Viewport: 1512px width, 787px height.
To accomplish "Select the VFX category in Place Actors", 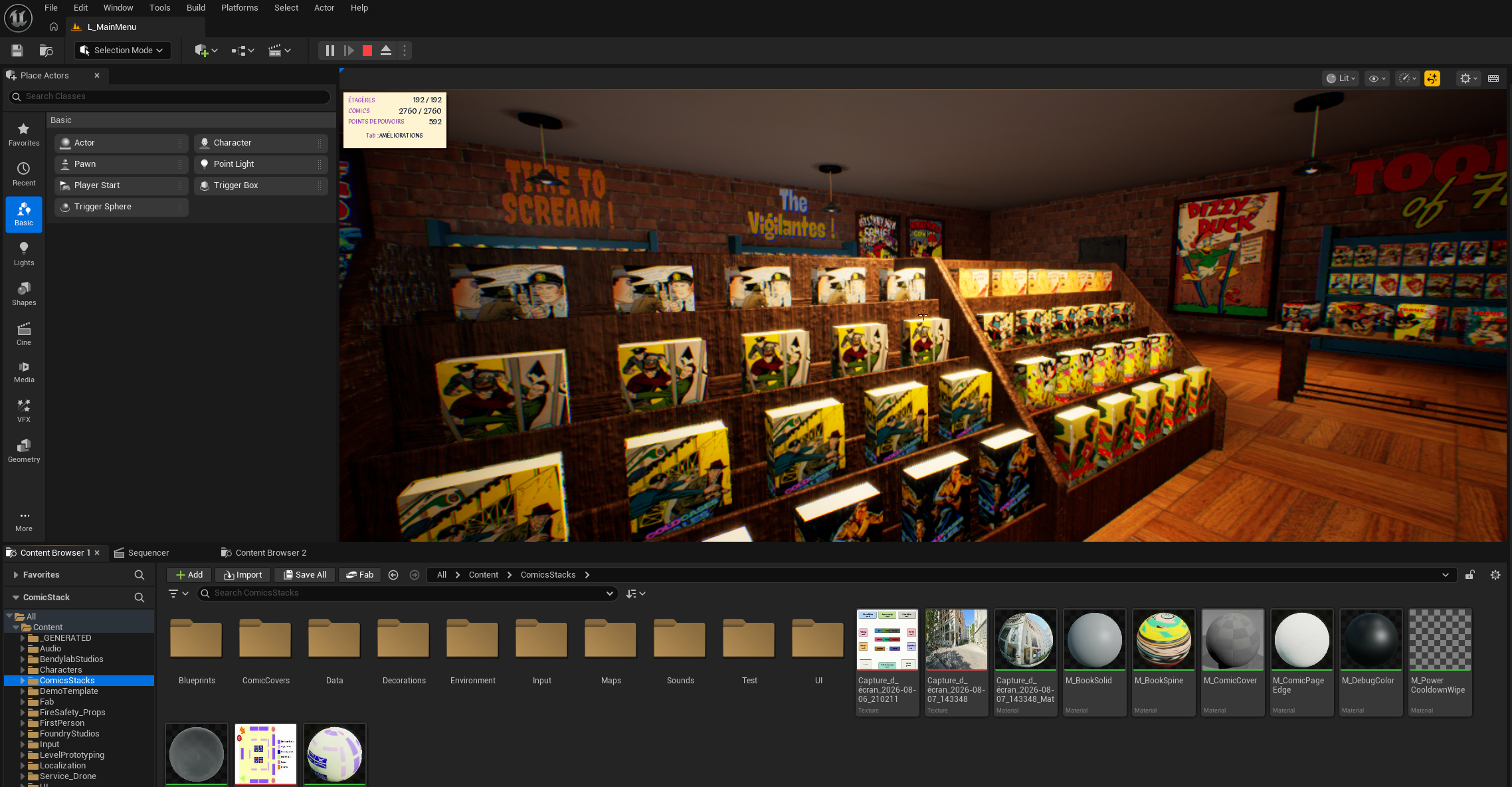I will (x=24, y=411).
